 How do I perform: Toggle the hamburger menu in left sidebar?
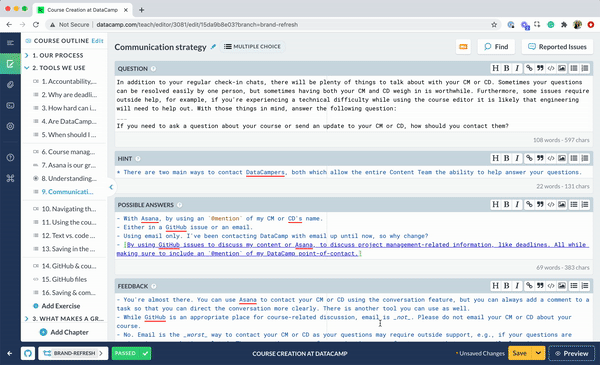click(10, 42)
